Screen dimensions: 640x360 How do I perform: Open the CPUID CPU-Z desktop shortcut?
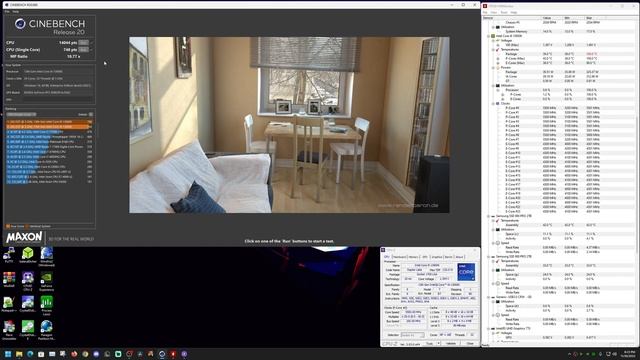click(28, 281)
